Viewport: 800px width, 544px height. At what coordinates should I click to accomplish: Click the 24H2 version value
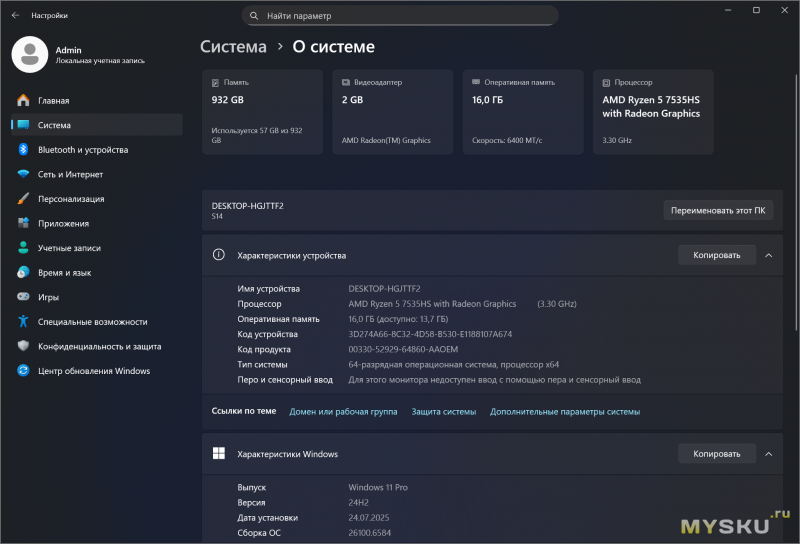(358, 502)
